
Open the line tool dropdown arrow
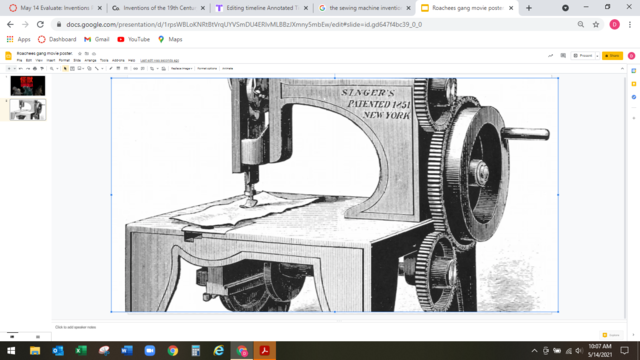pos(102,69)
